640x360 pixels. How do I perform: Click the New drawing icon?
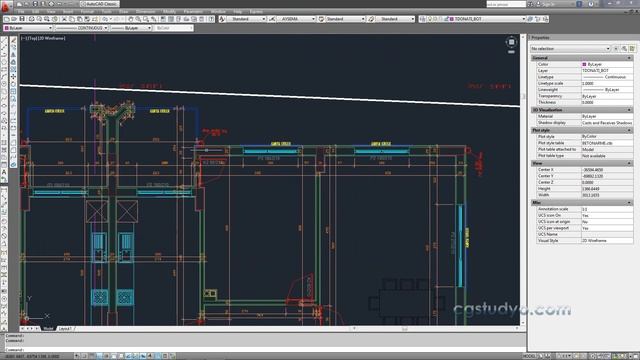pos(7,19)
